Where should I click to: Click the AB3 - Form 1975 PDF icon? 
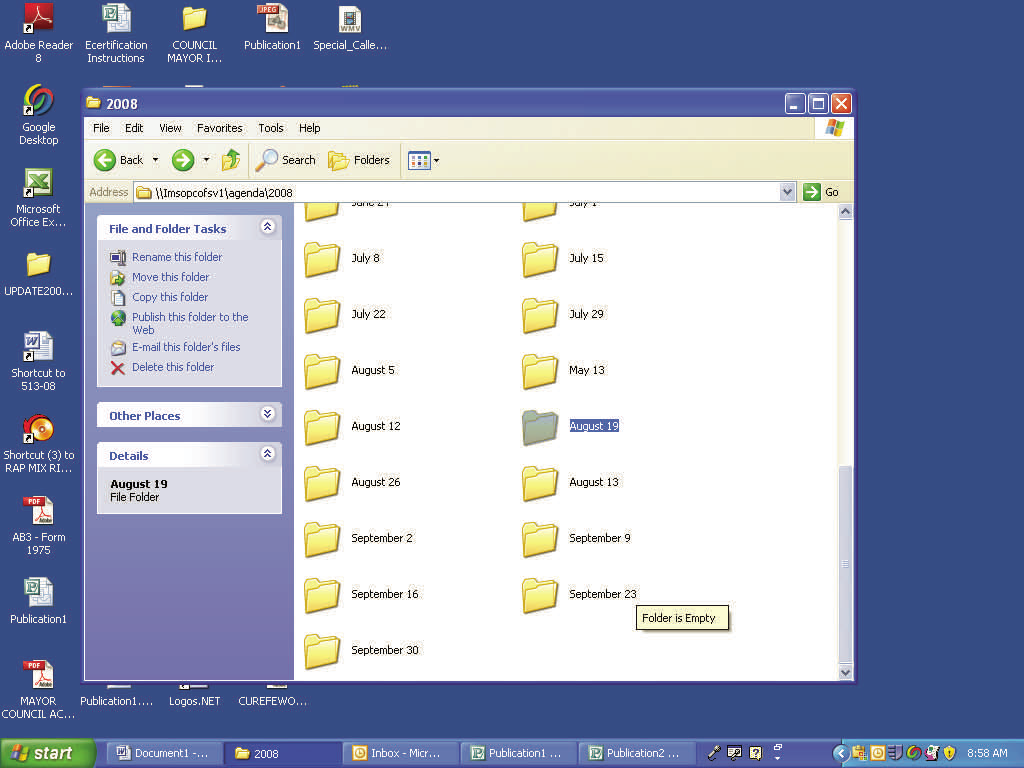[x=39, y=526]
